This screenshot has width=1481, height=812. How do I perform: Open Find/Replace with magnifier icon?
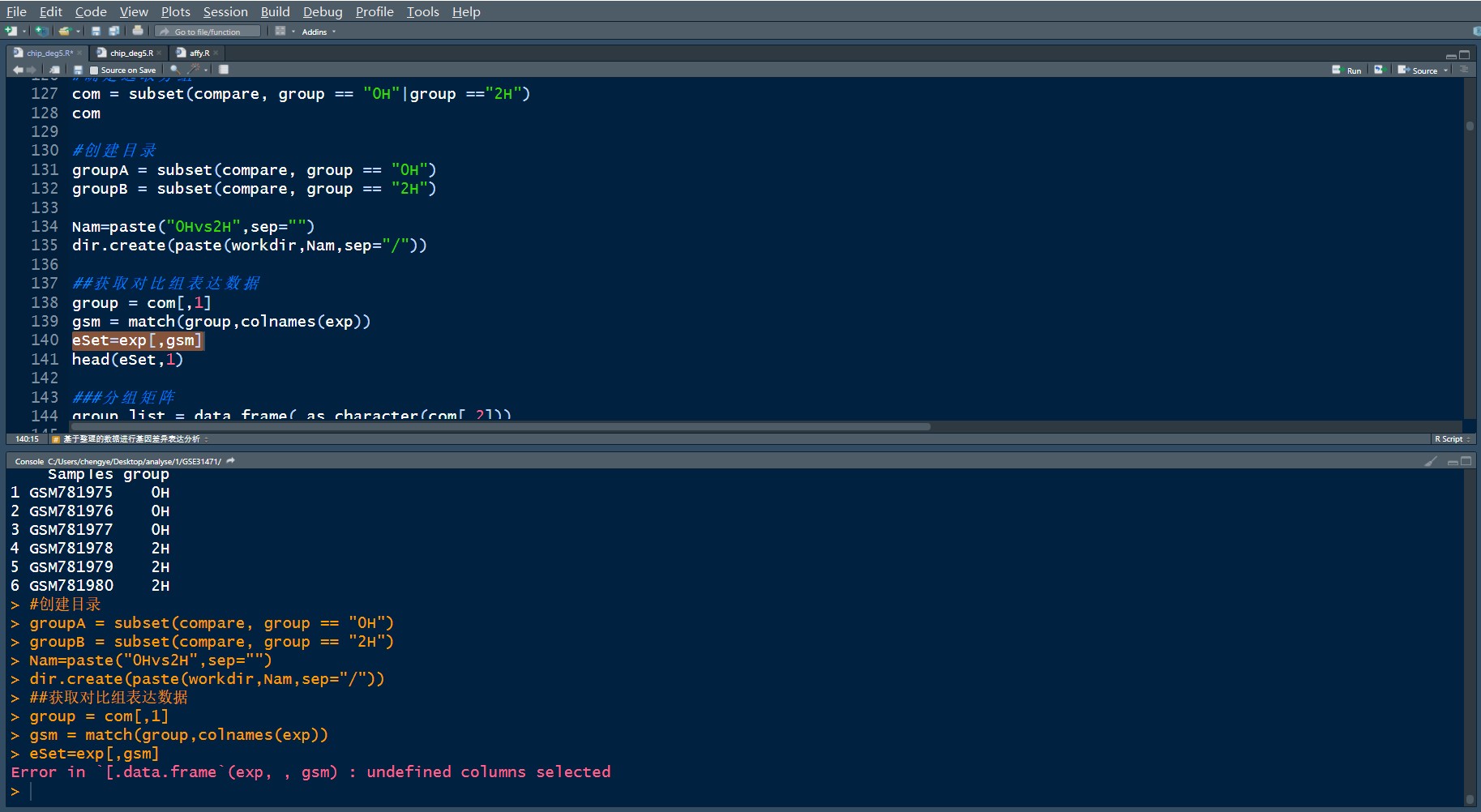175,70
